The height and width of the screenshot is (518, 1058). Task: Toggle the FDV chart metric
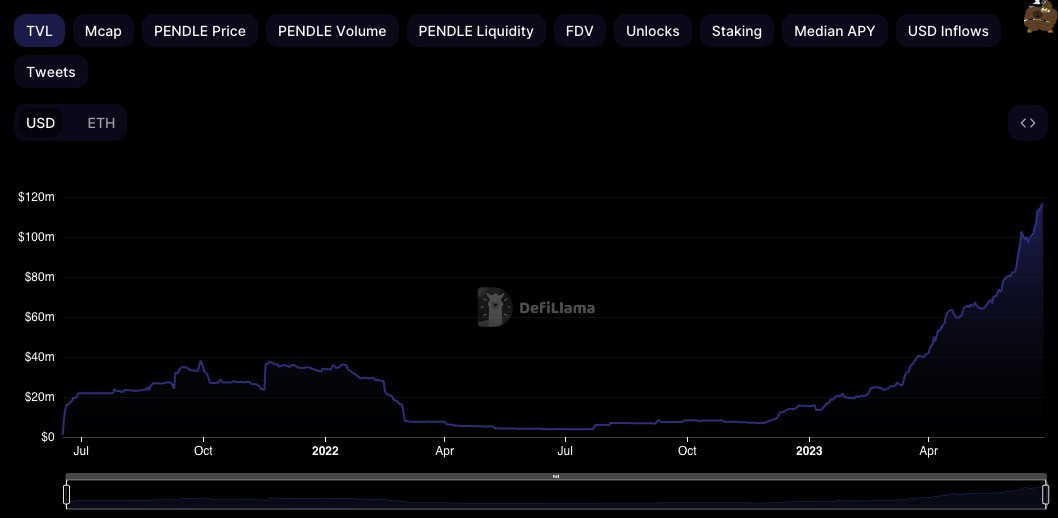click(580, 31)
